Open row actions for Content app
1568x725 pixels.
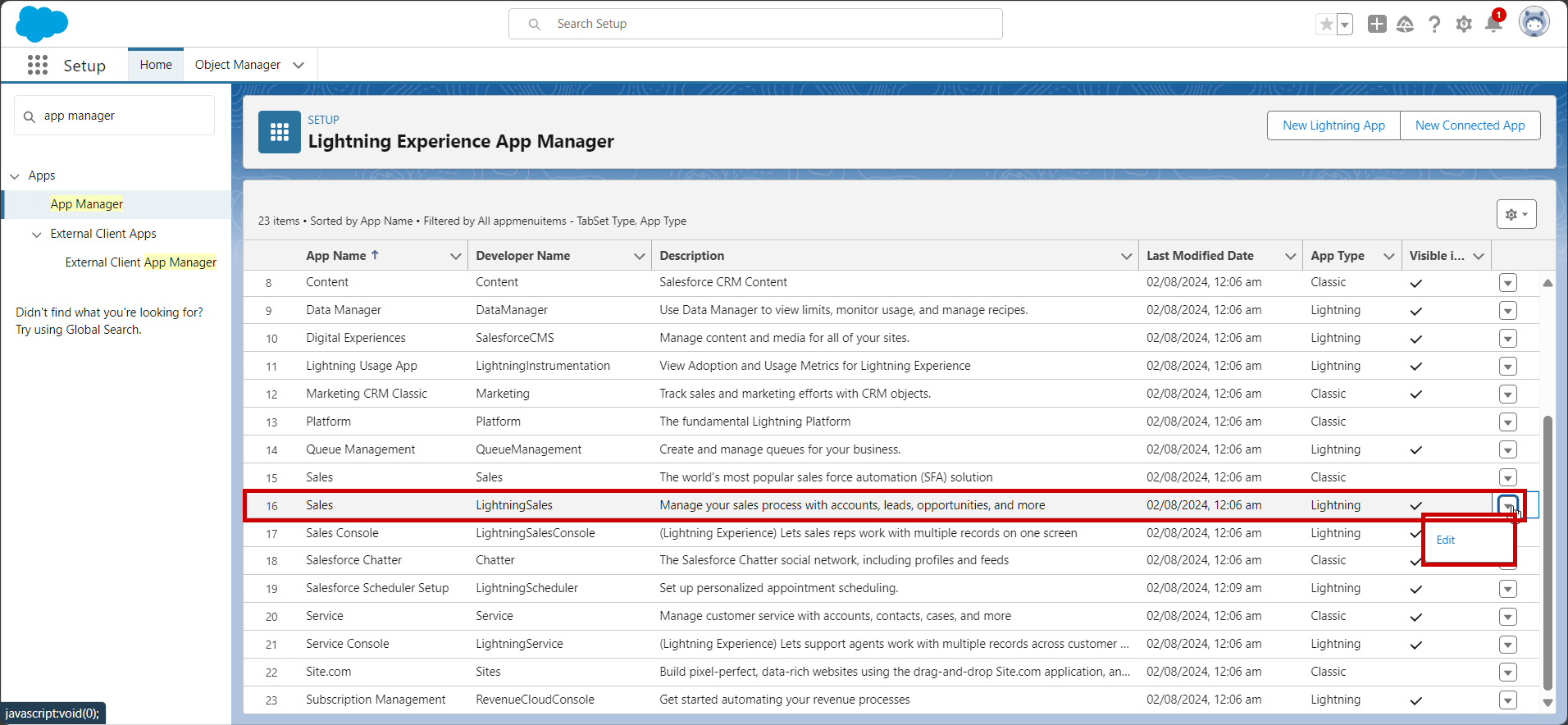pyautogui.click(x=1507, y=283)
